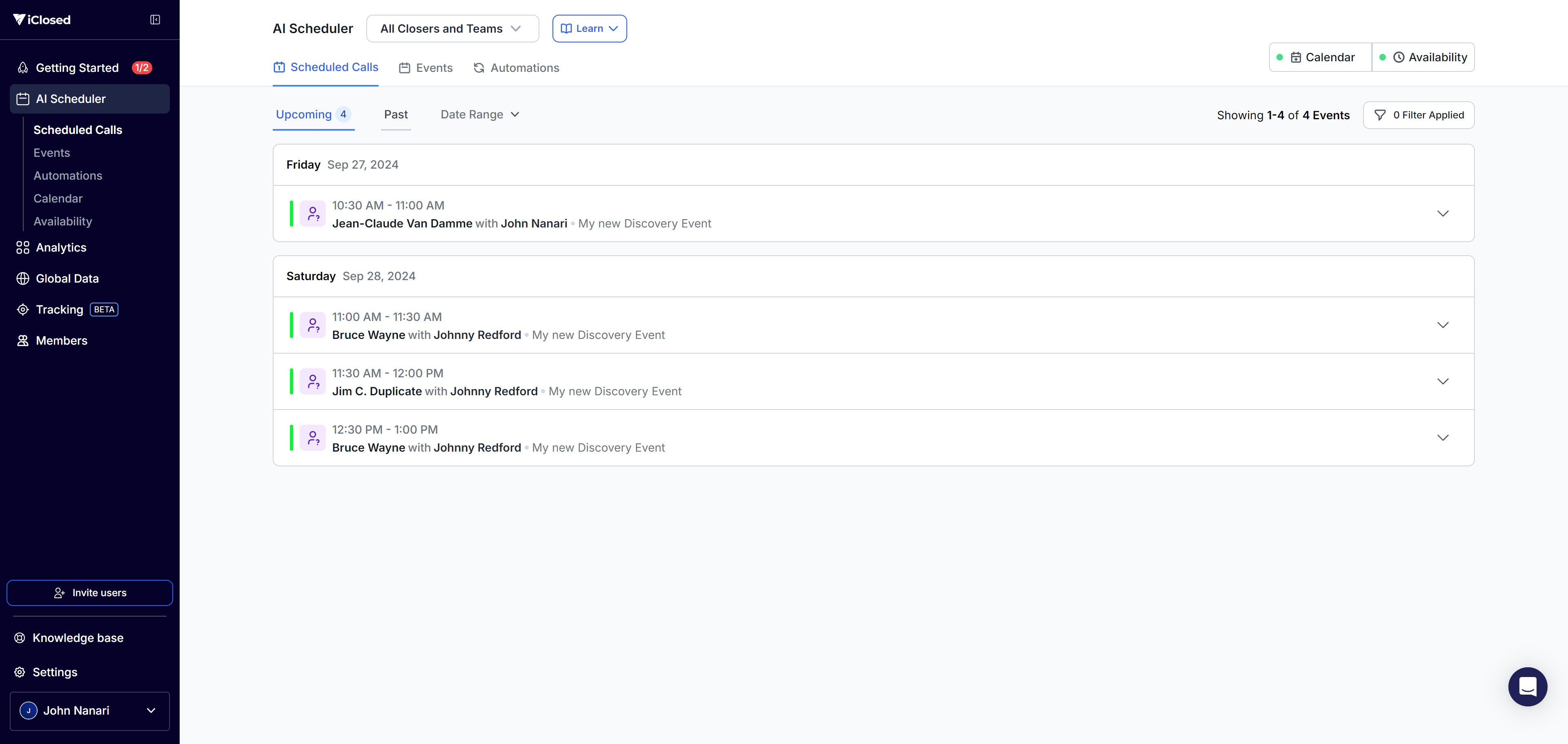
Task: Switch to the Automations top tab
Action: tap(516, 68)
